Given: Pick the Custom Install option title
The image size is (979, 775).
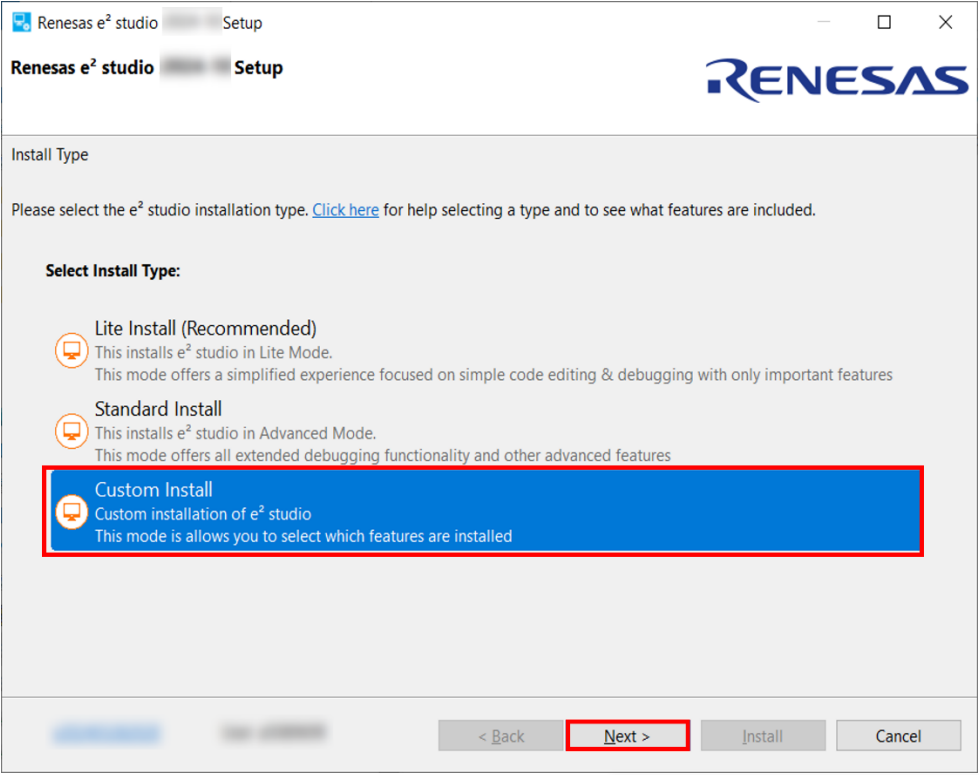Looking at the screenshot, I should coord(153,490).
